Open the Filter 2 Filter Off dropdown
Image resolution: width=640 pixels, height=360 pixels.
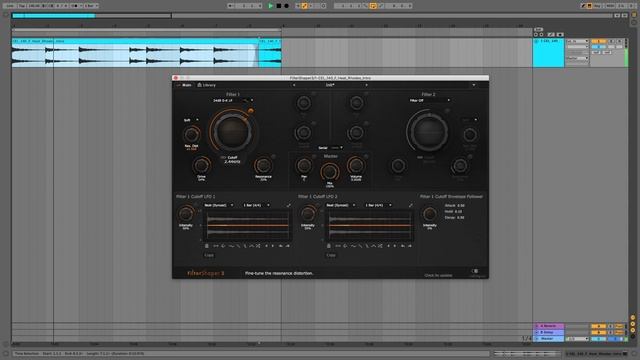429,100
